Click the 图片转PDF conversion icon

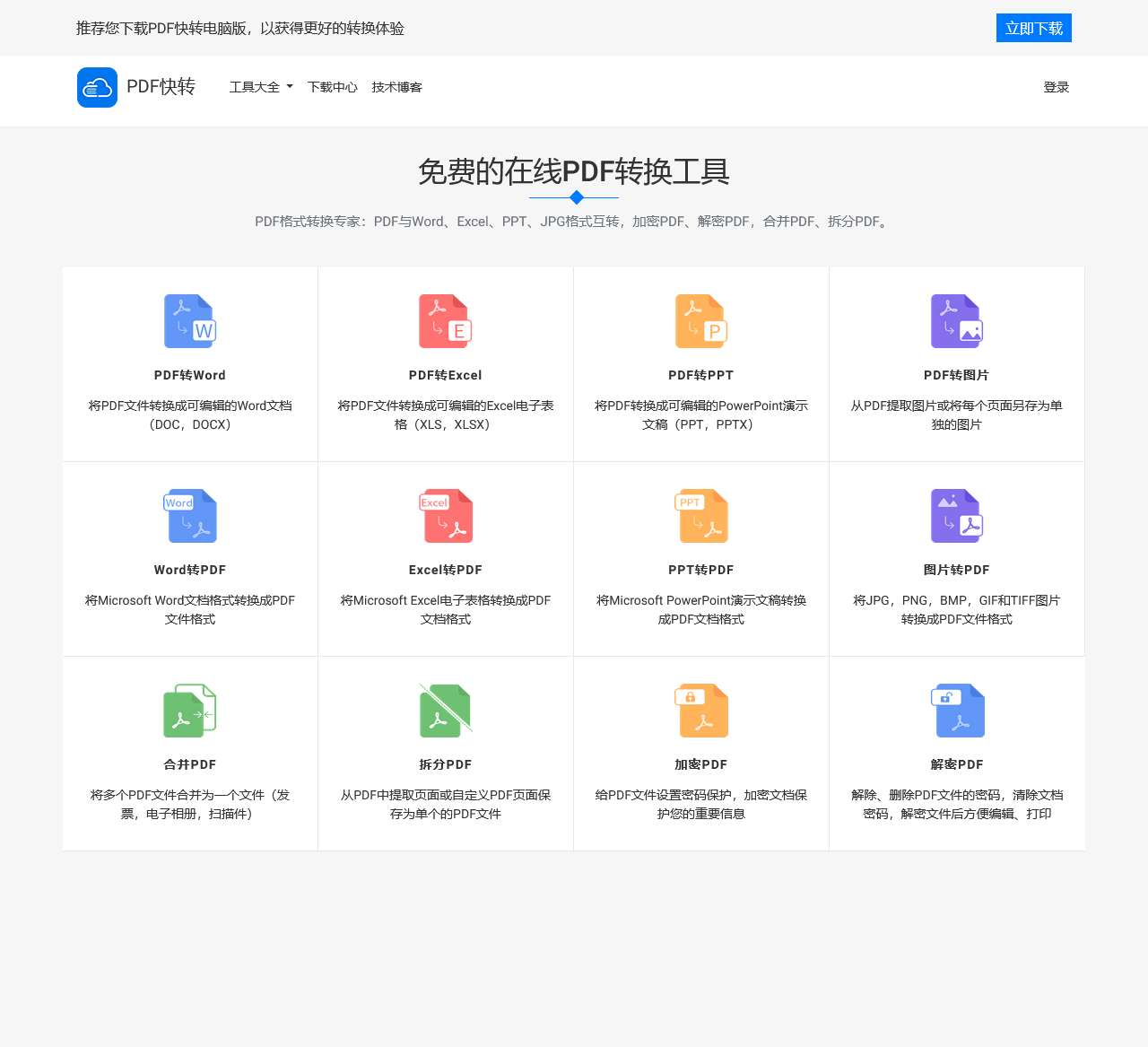point(956,516)
